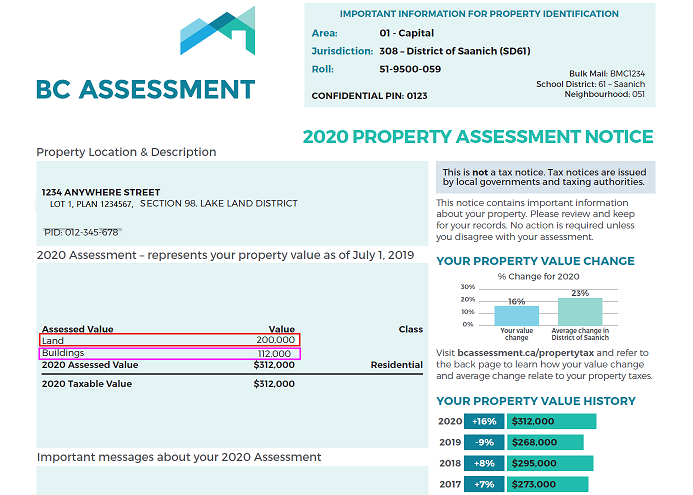Click the 2017 $273,000 history bar
This screenshot has height=495, width=693.
click(x=548, y=484)
